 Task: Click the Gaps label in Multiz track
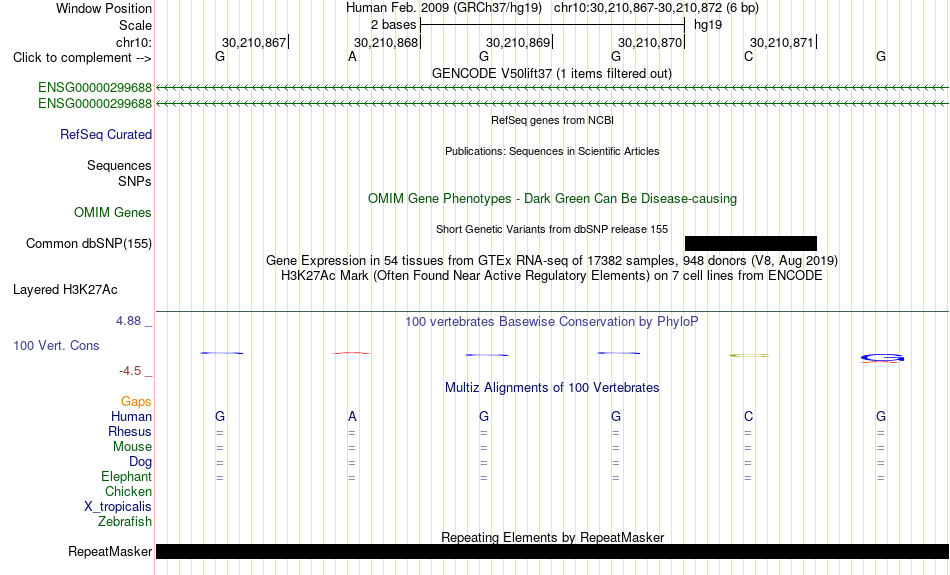tap(136, 402)
